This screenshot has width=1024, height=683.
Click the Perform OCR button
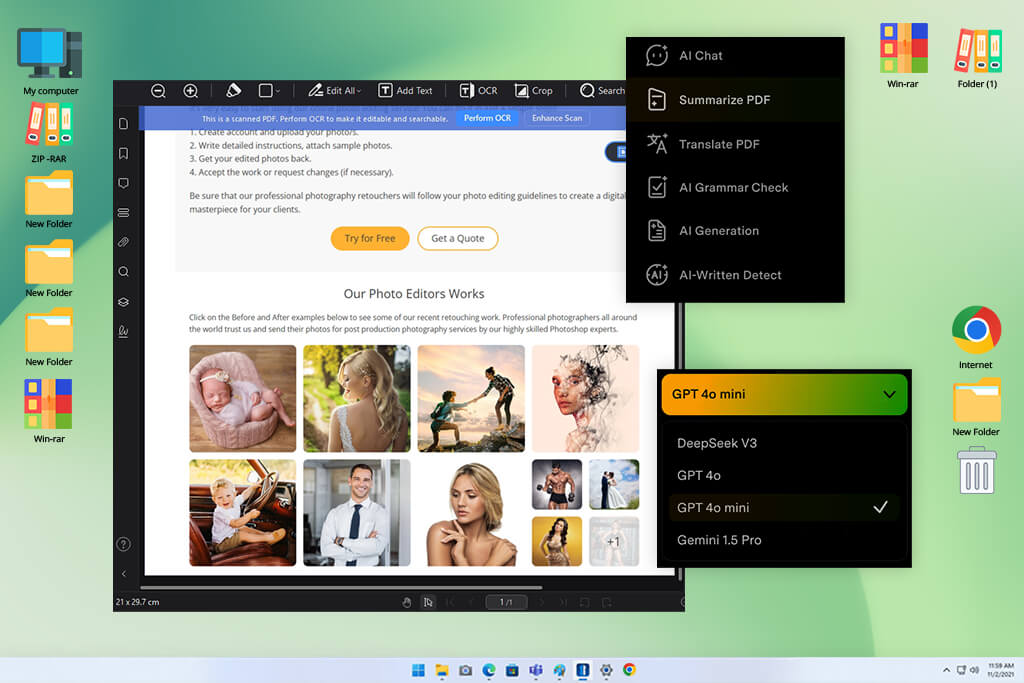point(487,118)
